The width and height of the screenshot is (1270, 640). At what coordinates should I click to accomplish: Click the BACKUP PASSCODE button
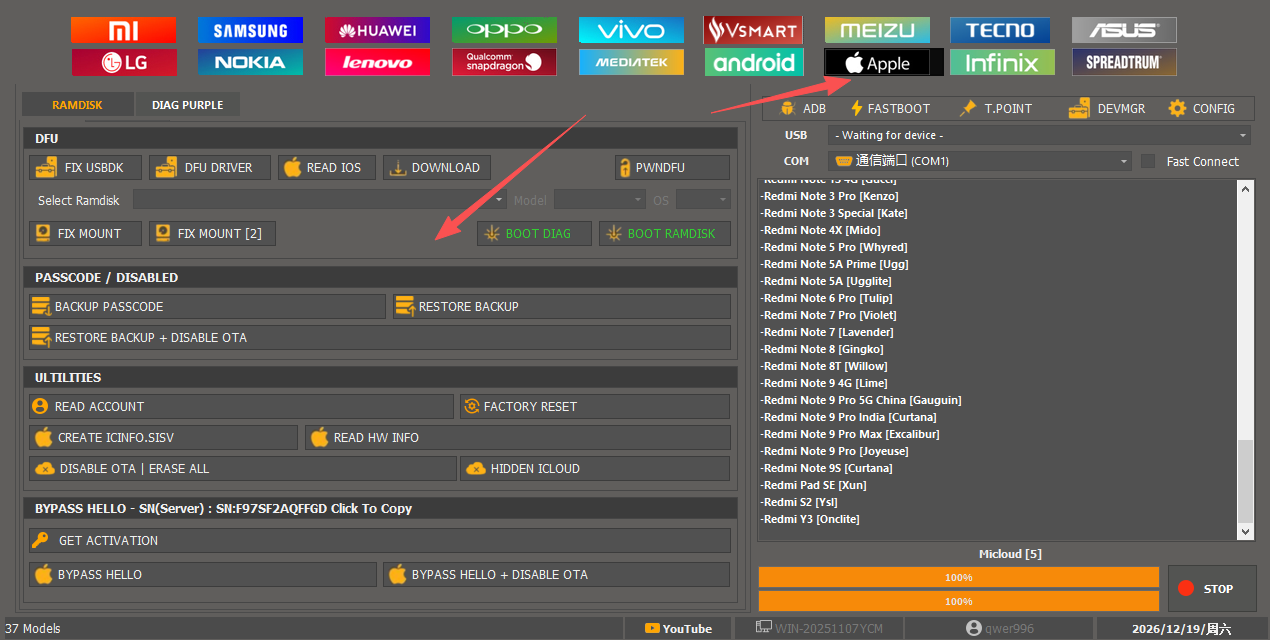tap(207, 306)
